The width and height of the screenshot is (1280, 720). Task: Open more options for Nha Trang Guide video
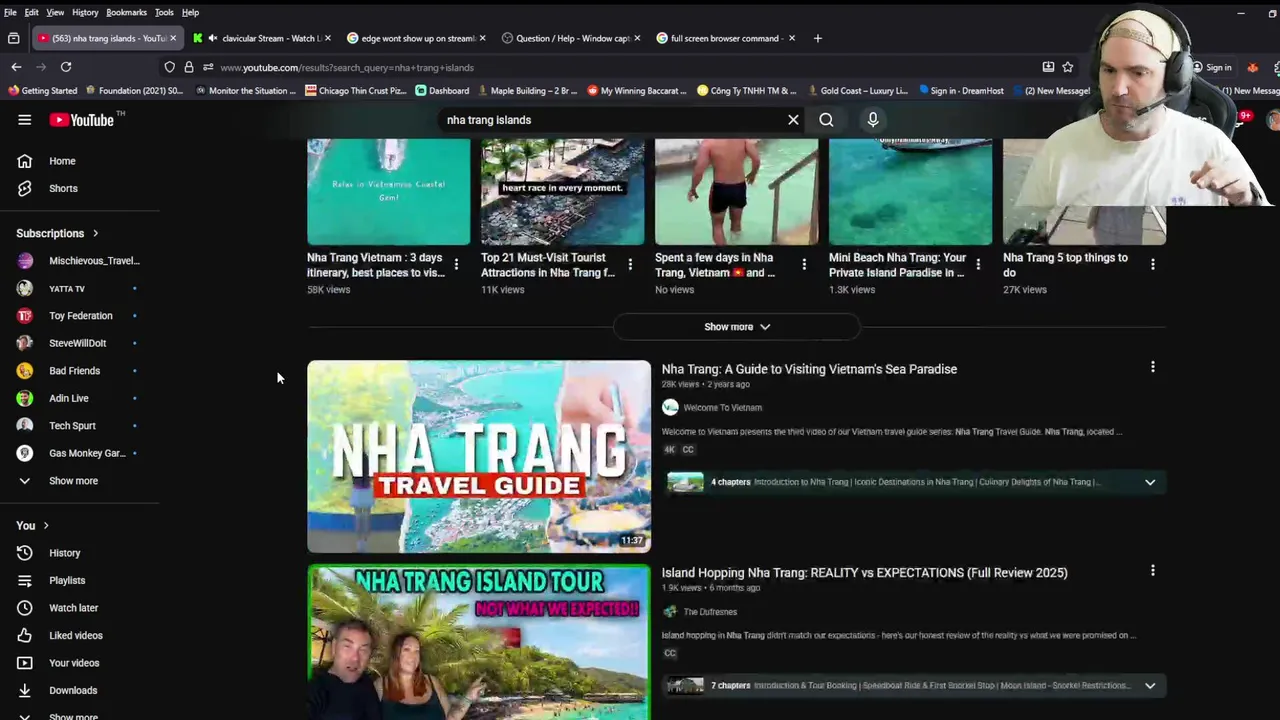1152,367
